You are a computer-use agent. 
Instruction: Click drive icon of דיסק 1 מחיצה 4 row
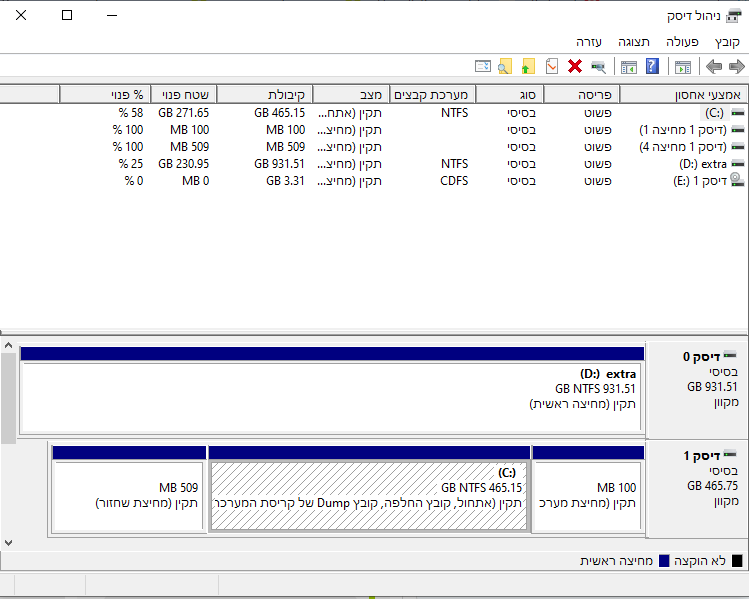[738, 147]
